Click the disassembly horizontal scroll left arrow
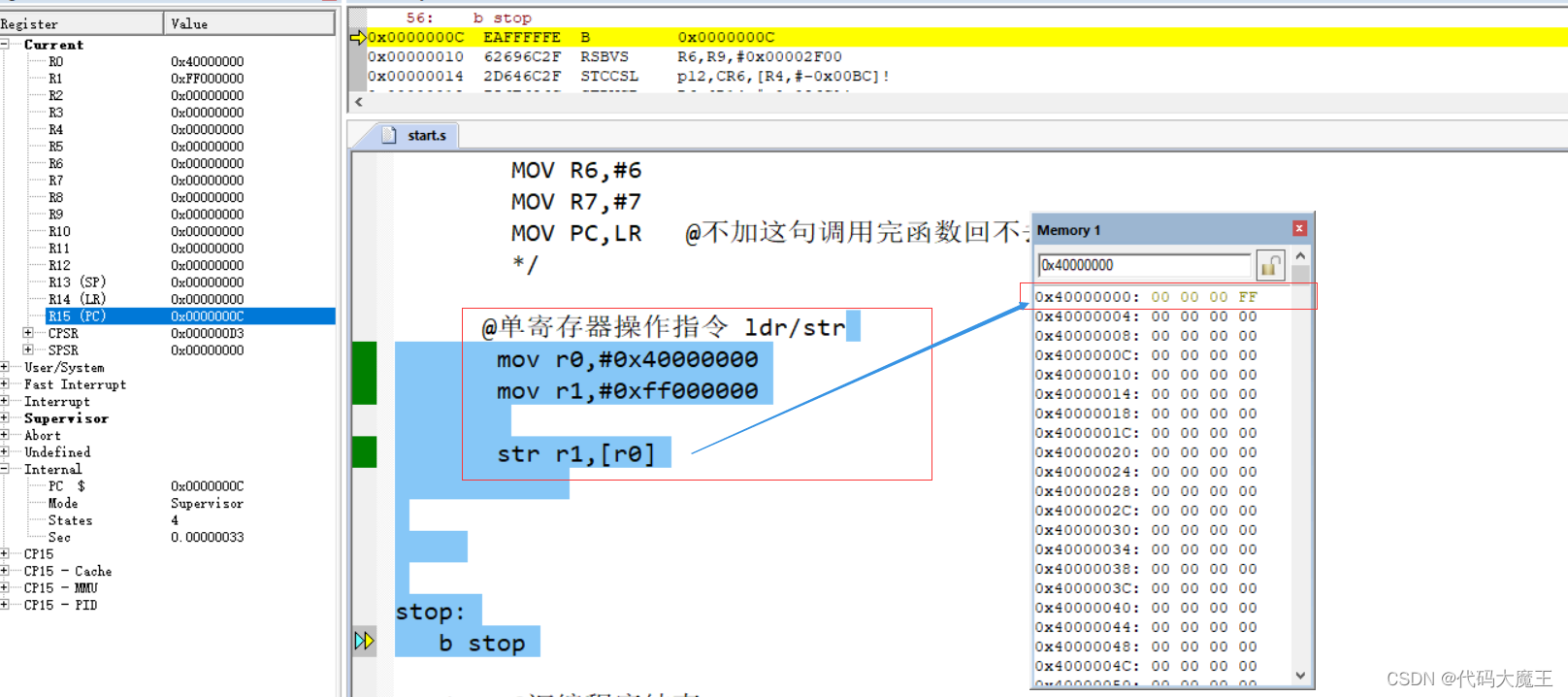 (x=359, y=102)
